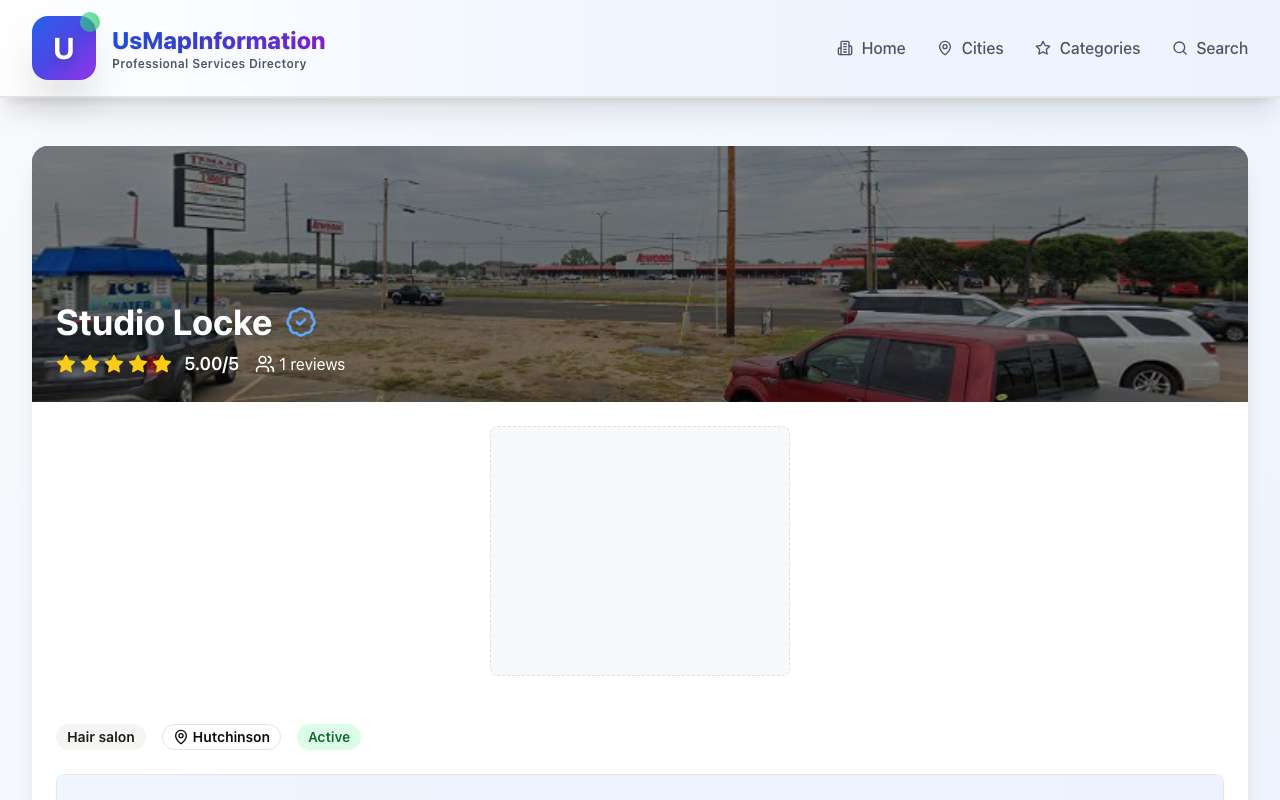The width and height of the screenshot is (1280, 800).
Task: Click the purple U logo icon
Action: point(64,48)
